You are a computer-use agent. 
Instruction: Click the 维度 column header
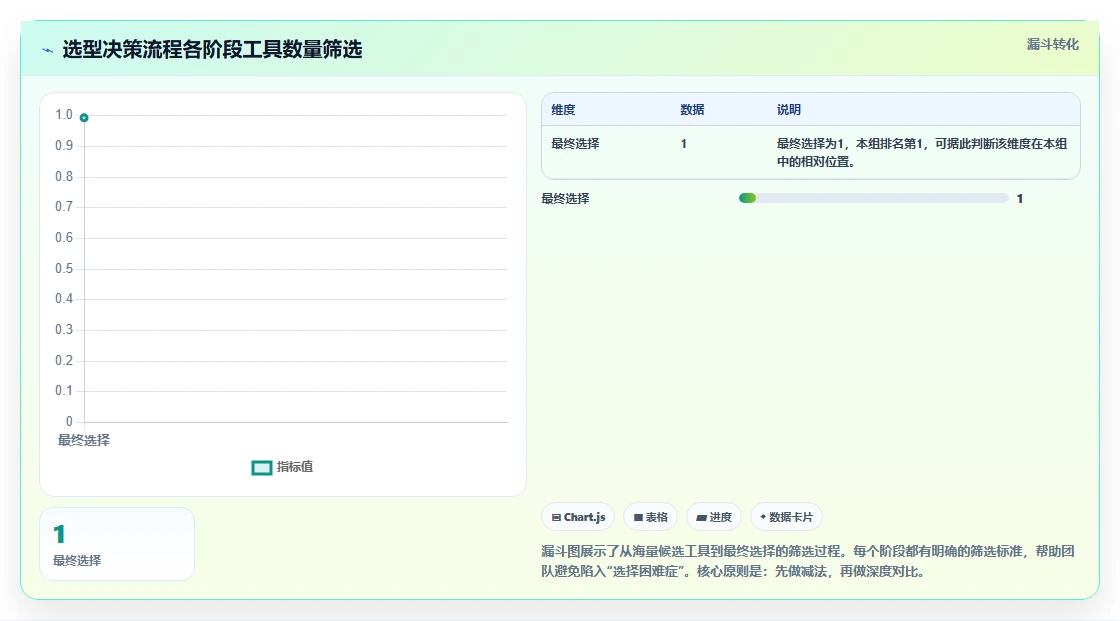click(563, 110)
